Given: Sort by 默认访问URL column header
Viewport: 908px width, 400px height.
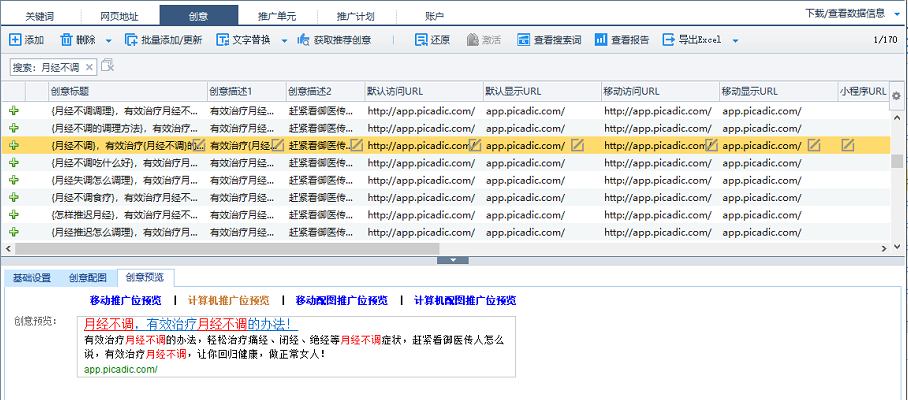Looking at the screenshot, I should click(423, 91).
